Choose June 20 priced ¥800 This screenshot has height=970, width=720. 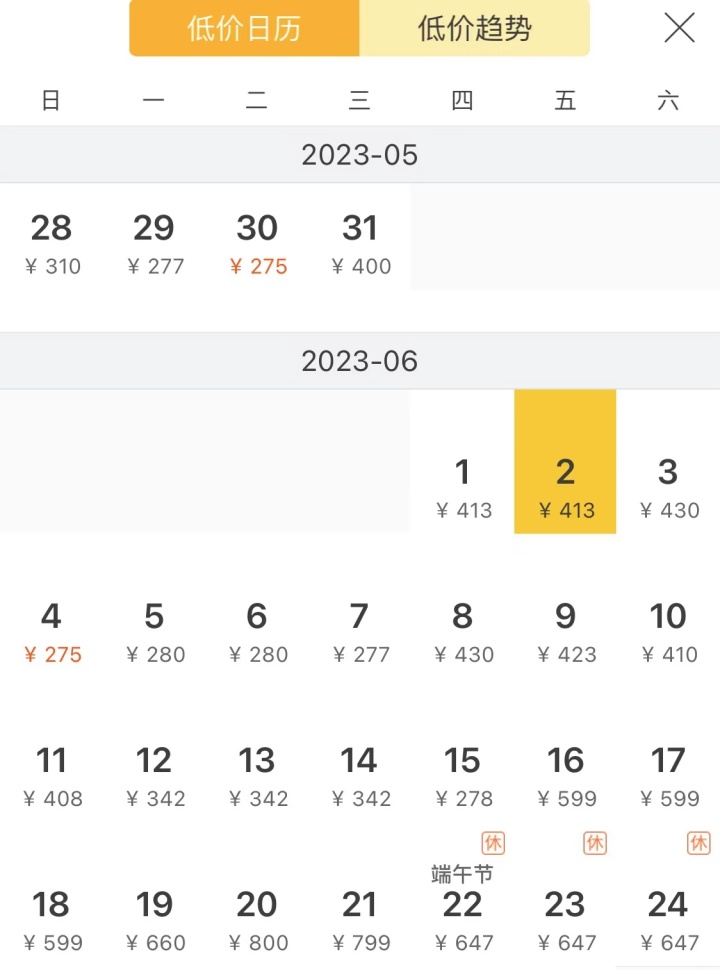click(x=257, y=920)
